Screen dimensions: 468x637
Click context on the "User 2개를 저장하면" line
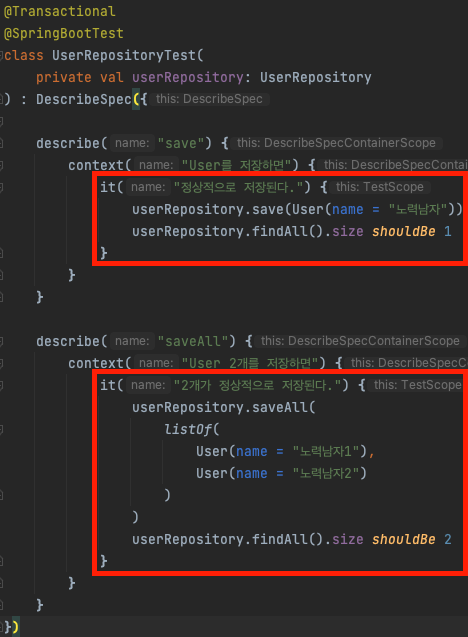click(96, 363)
